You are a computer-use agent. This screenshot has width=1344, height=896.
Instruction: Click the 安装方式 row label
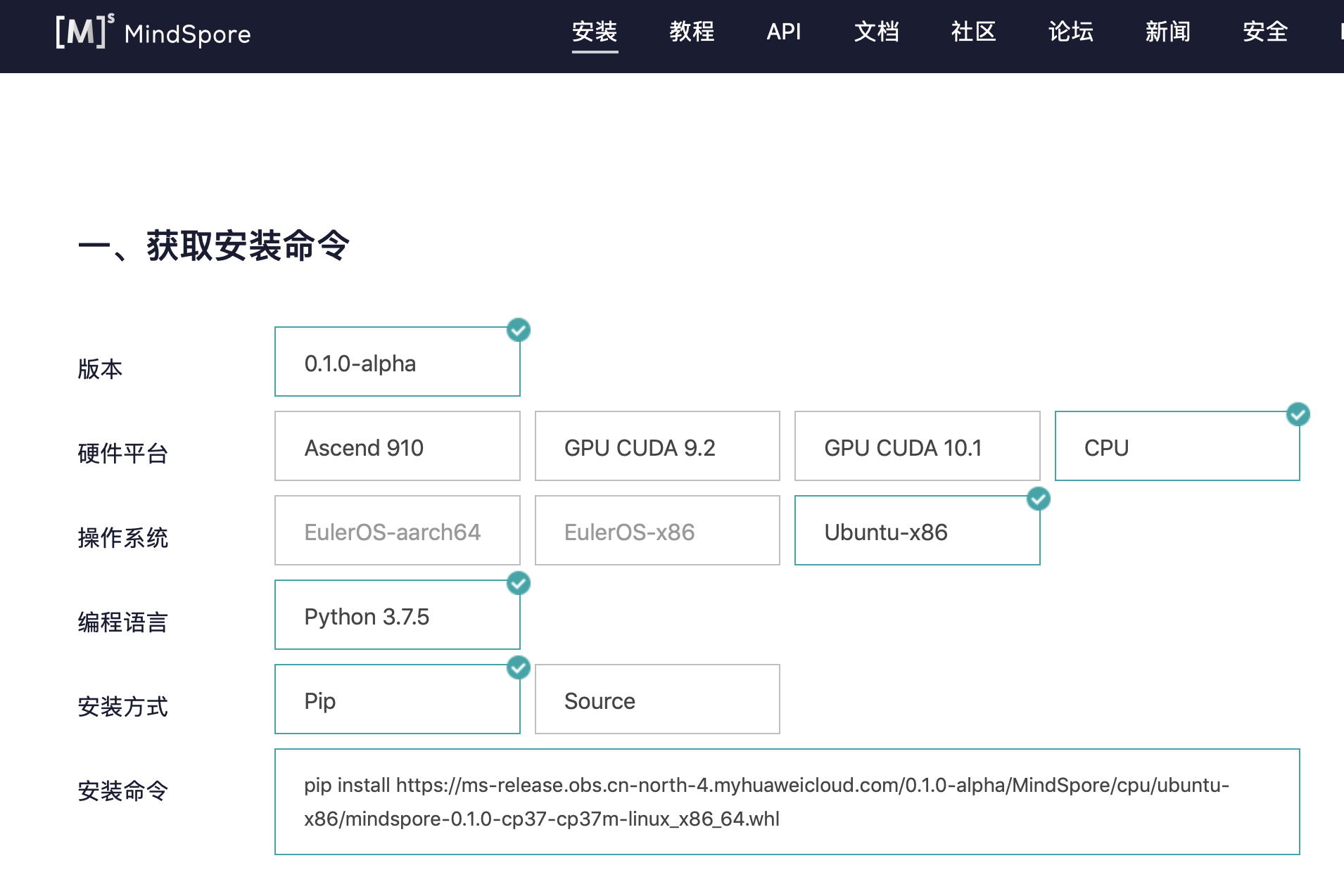click(123, 706)
